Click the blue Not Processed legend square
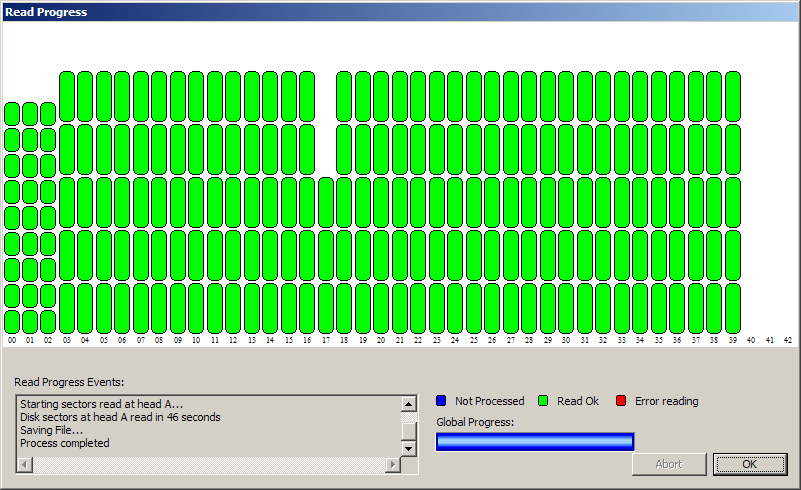801x490 pixels. point(441,401)
